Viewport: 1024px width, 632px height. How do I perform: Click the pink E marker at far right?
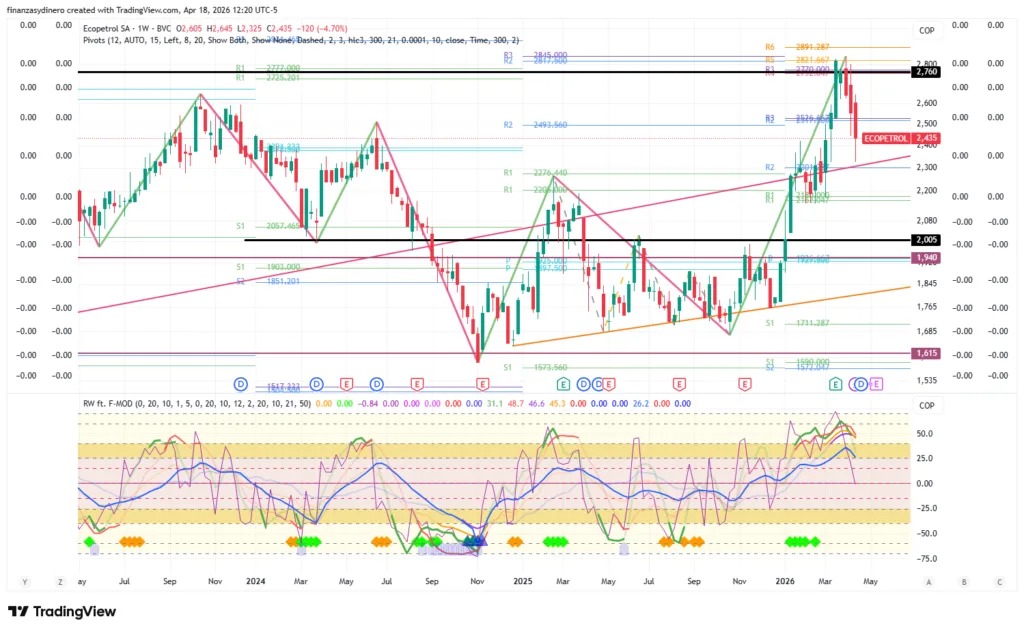click(876, 384)
